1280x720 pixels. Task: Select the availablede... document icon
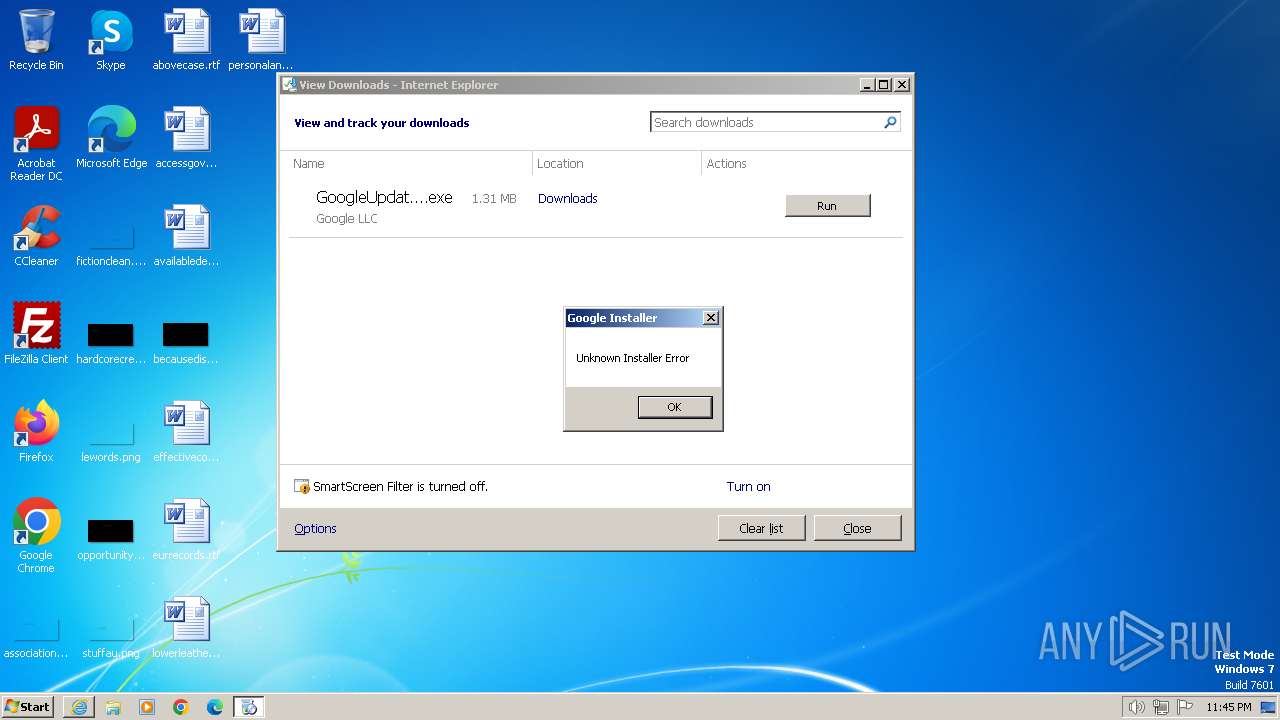(186, 236)
